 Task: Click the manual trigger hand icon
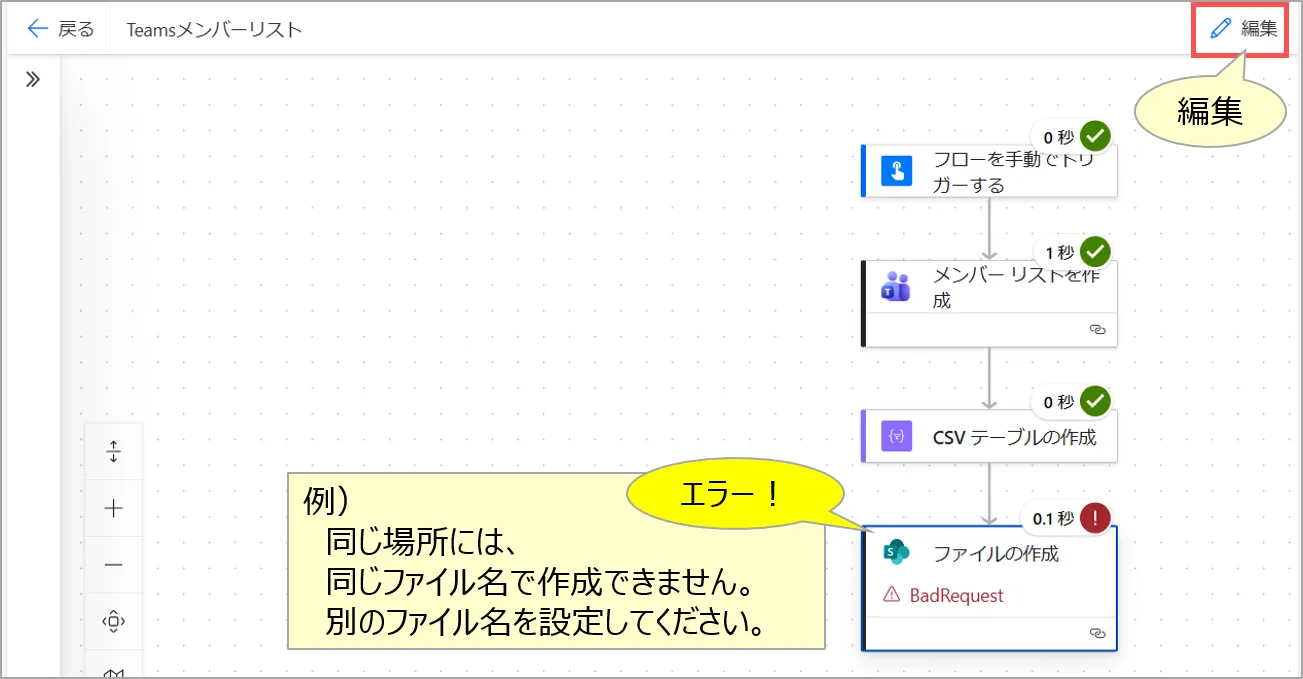point(896,171)
